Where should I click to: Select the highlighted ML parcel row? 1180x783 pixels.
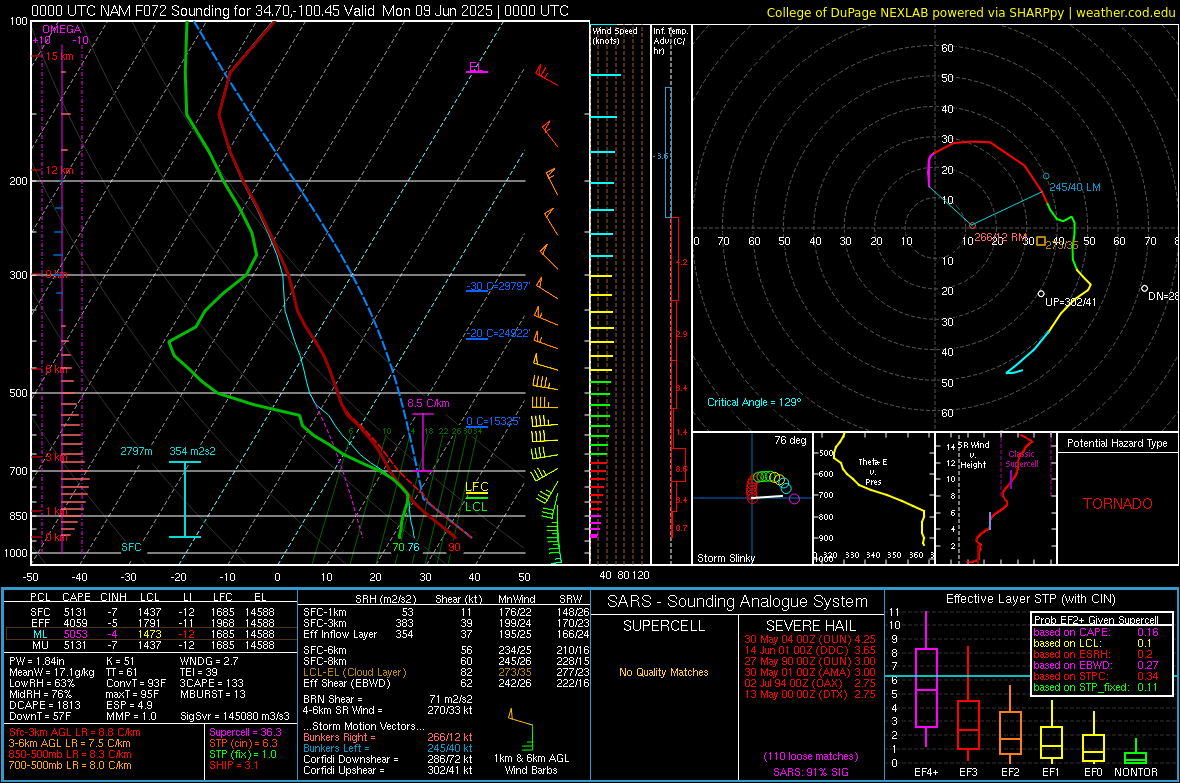point(151,634)
